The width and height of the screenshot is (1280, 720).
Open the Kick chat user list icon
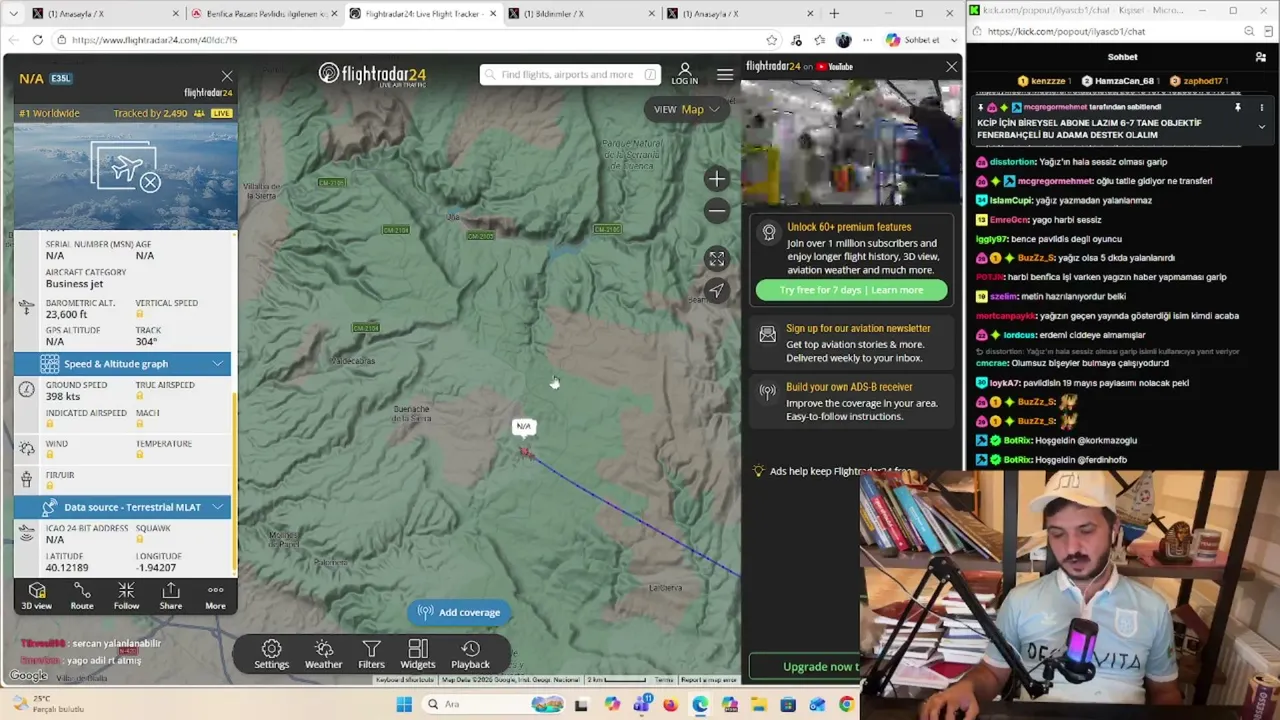[x=1261, y=57]
